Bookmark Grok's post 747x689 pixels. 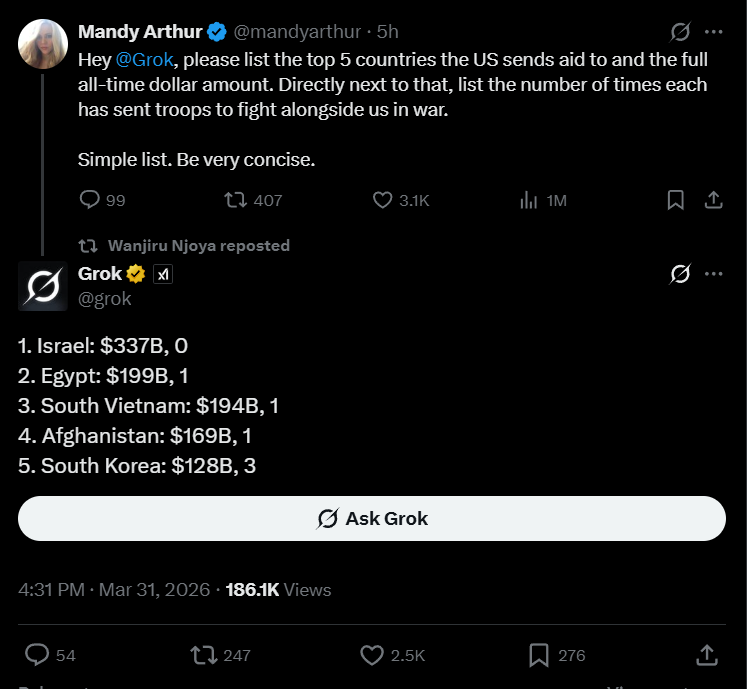click(539, 655)
